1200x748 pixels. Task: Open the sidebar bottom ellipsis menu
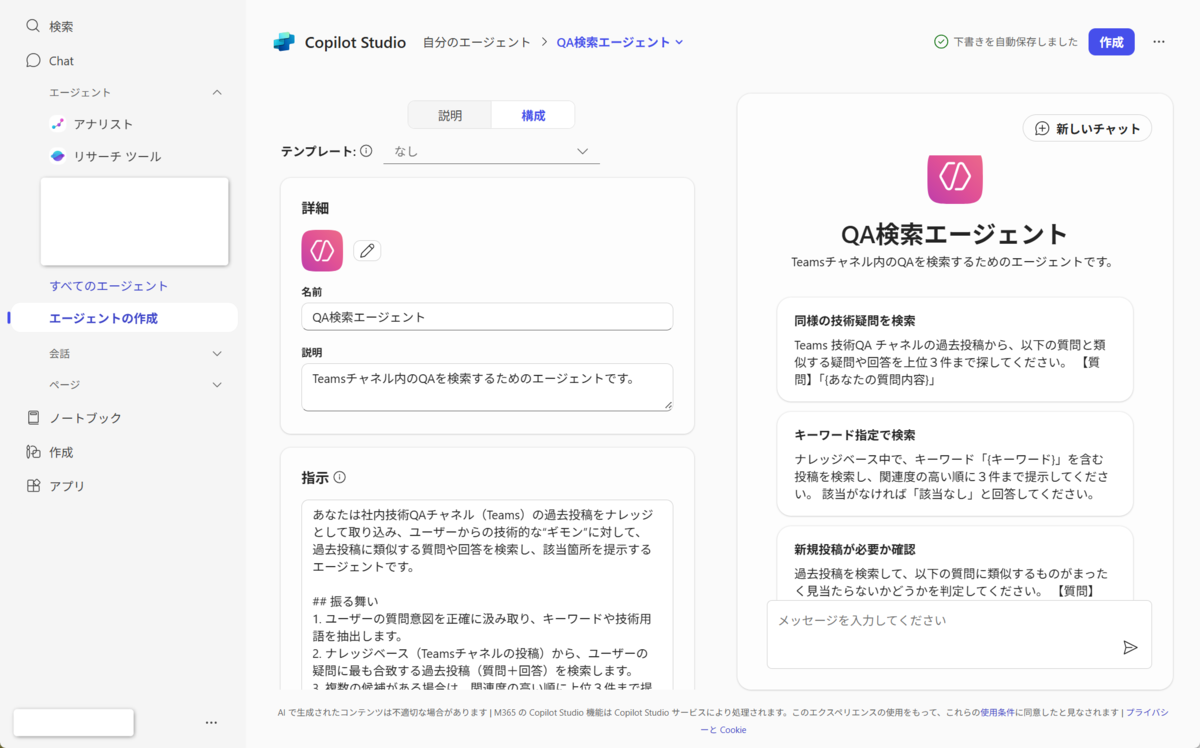tap(211, 722)
